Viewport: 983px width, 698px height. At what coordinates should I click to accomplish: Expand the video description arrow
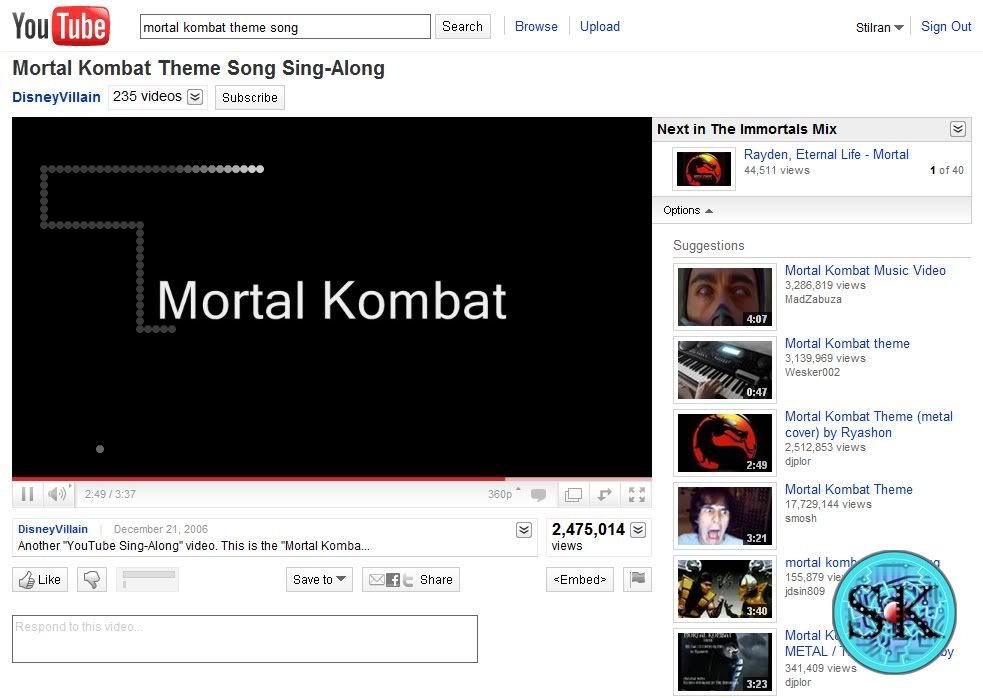coord(523,530)
